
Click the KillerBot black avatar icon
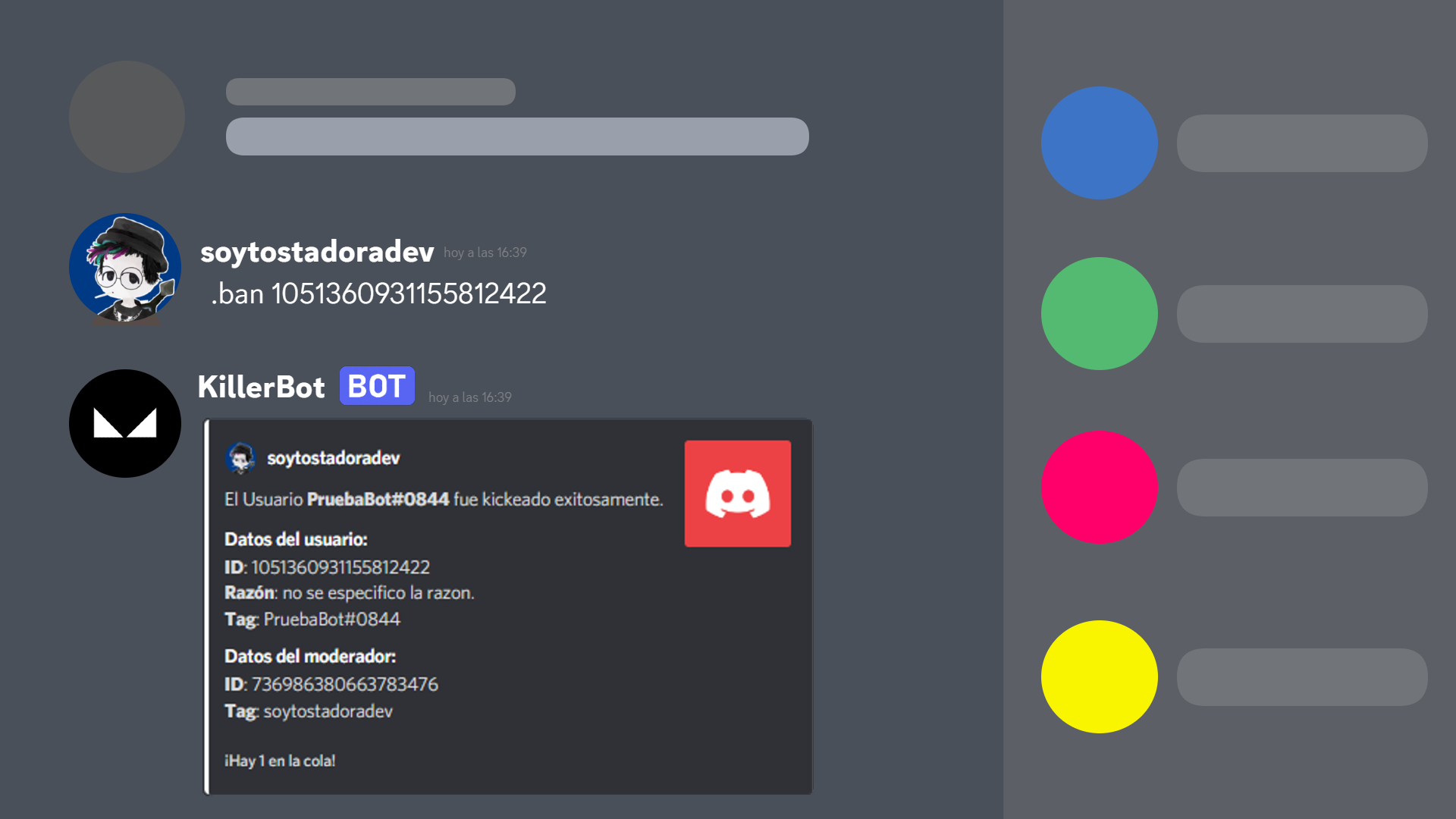coord(125,422)
